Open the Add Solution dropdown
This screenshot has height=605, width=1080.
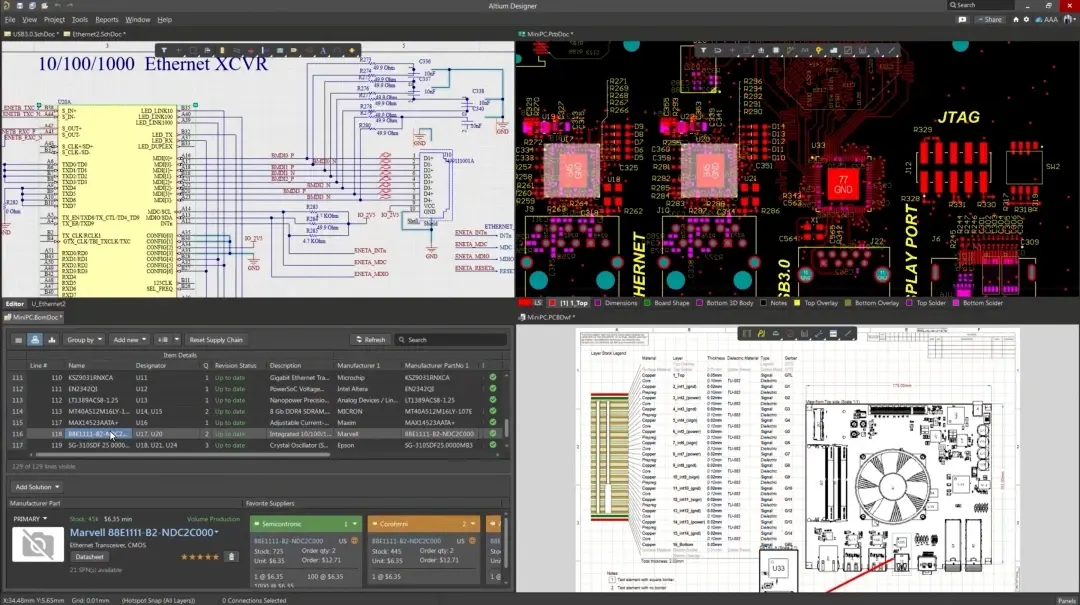pos(37,487)
